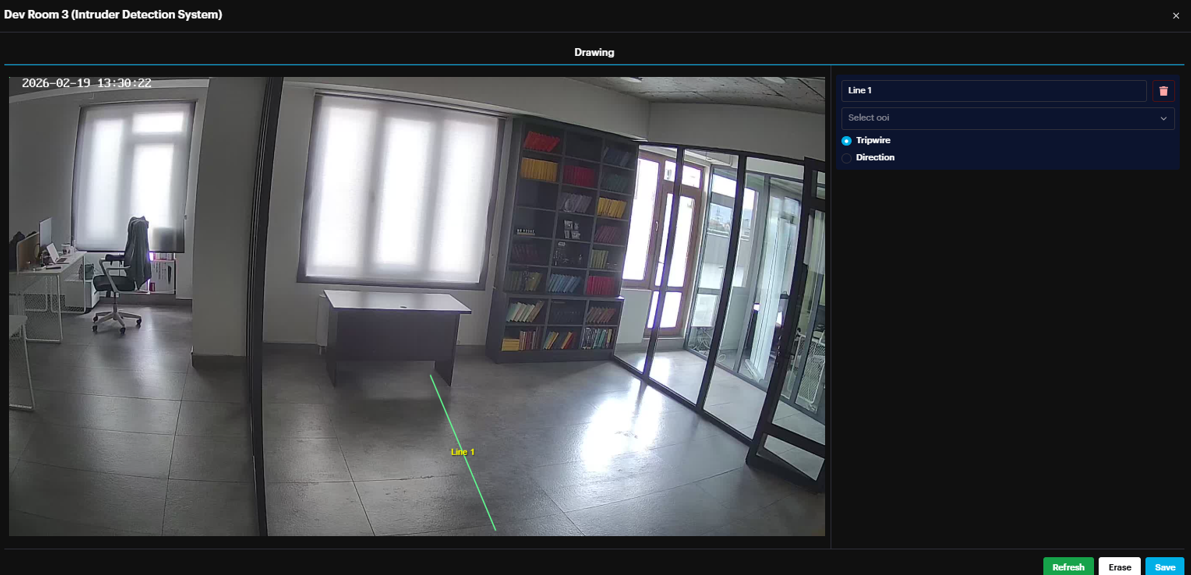1191x575 pixels.
Task: Click the timestamp overlay on camera feed
Action: click(x=87, y=83)
